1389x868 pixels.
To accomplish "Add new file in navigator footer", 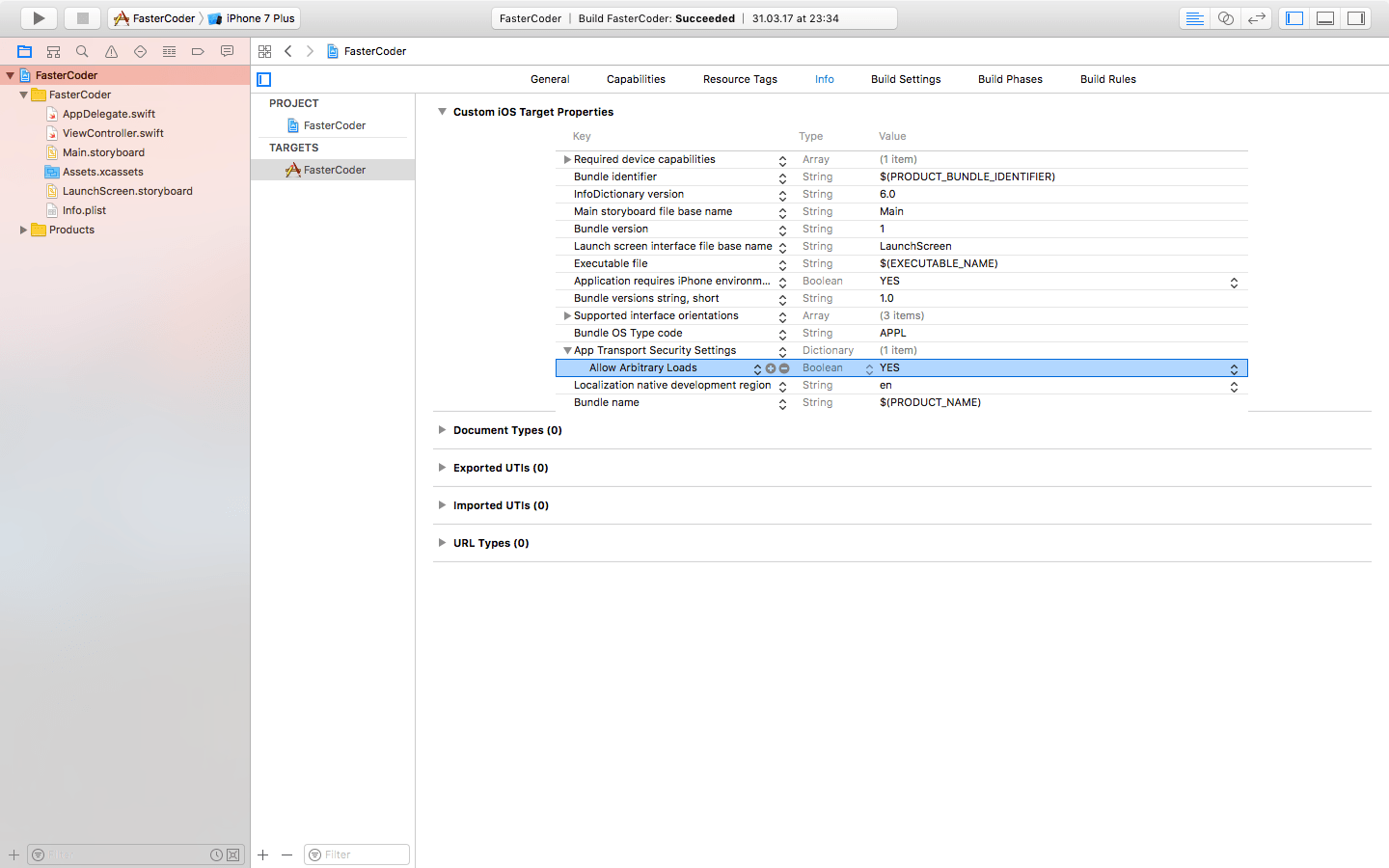I will point(14,854).
